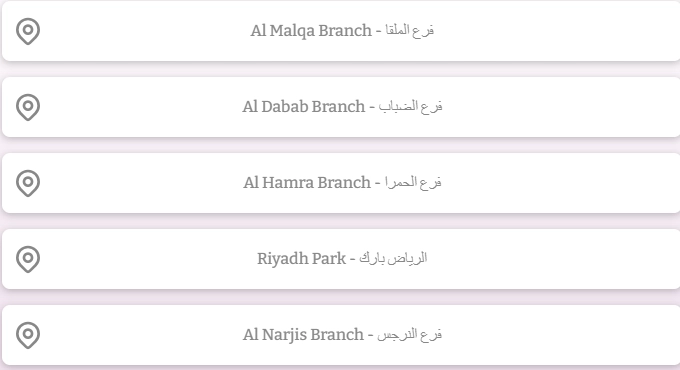
Task: Select the Al Malqa Branch English label
Action: 311,31
